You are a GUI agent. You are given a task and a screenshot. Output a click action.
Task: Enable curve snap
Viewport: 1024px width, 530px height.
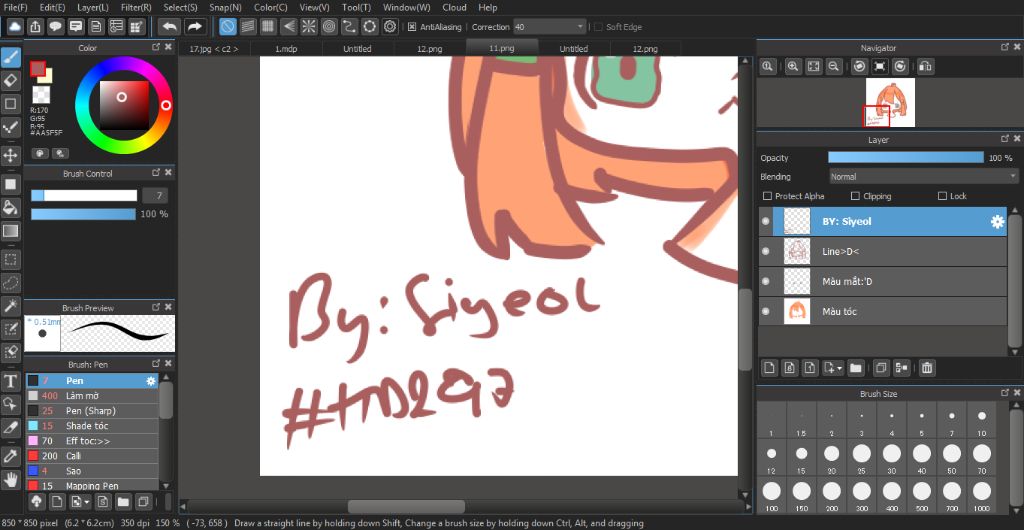tap(349, 27)
